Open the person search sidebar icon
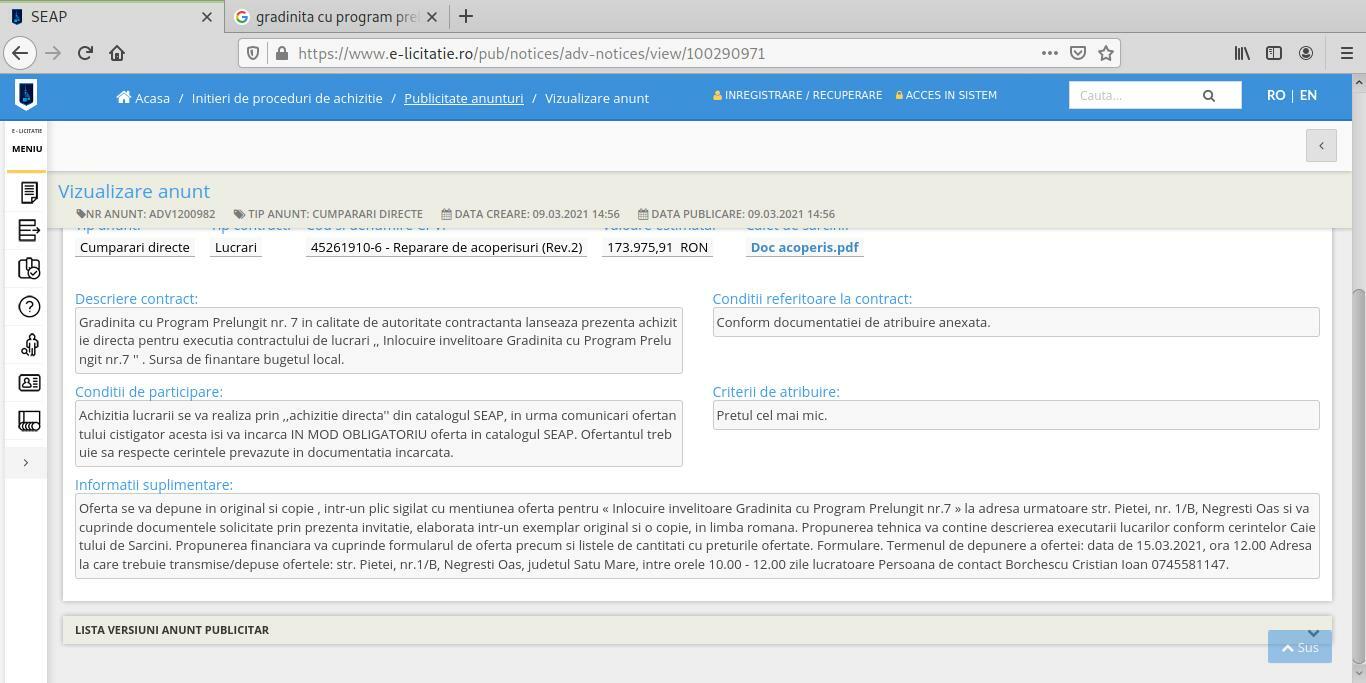Viewport: 1366px width, 683px height. coord(29,345)
